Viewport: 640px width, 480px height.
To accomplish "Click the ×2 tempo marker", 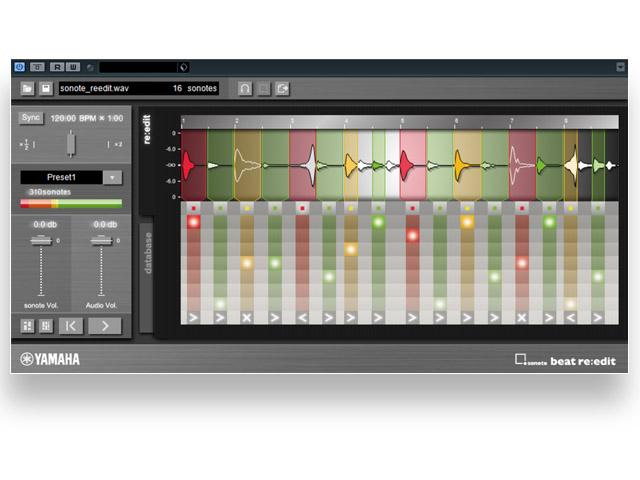I will point(118,144).
